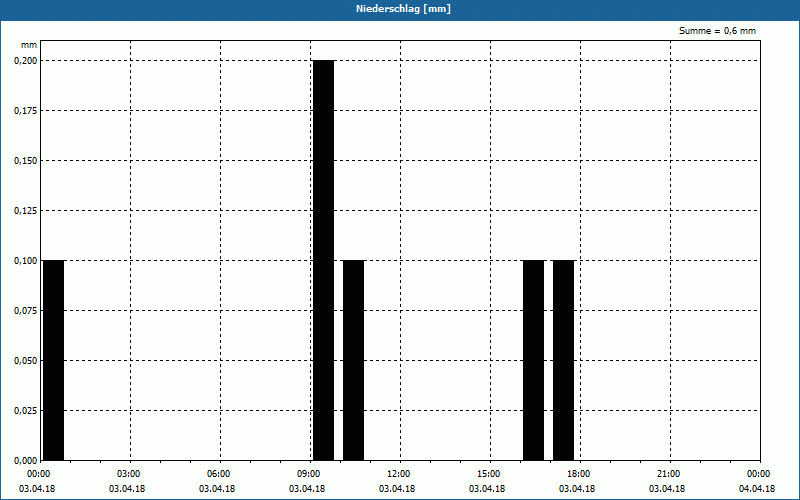
Task: Select the 0,125 y-axis label
Action: pos(26,210)
